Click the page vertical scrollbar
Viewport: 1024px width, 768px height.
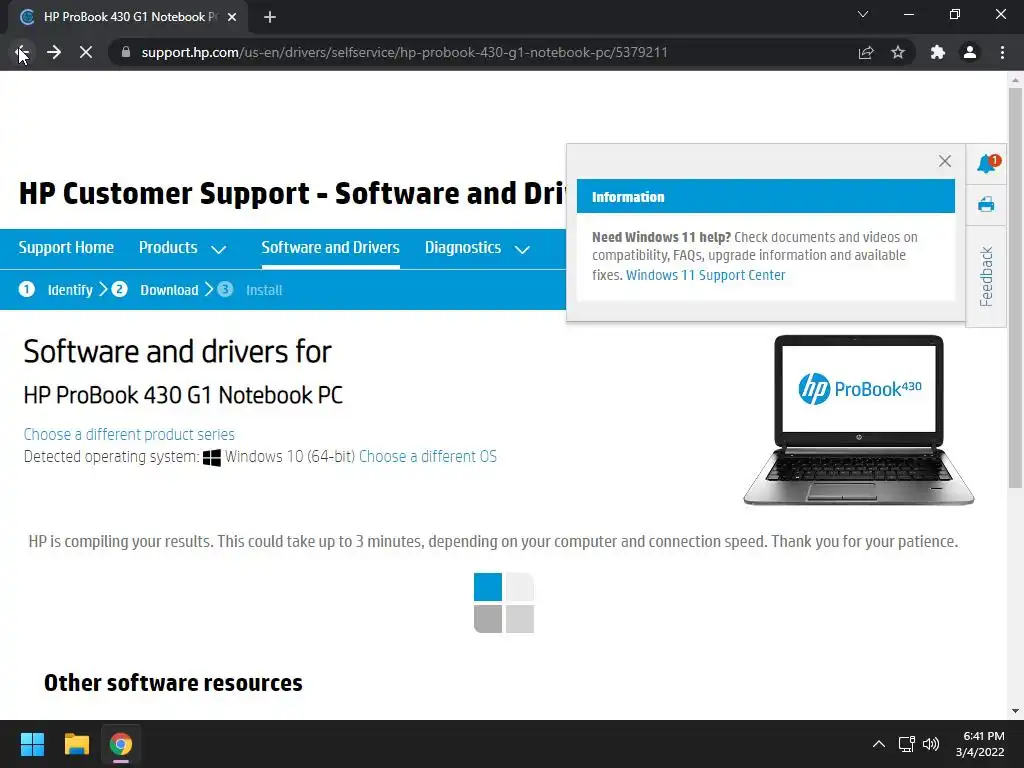1015,287
